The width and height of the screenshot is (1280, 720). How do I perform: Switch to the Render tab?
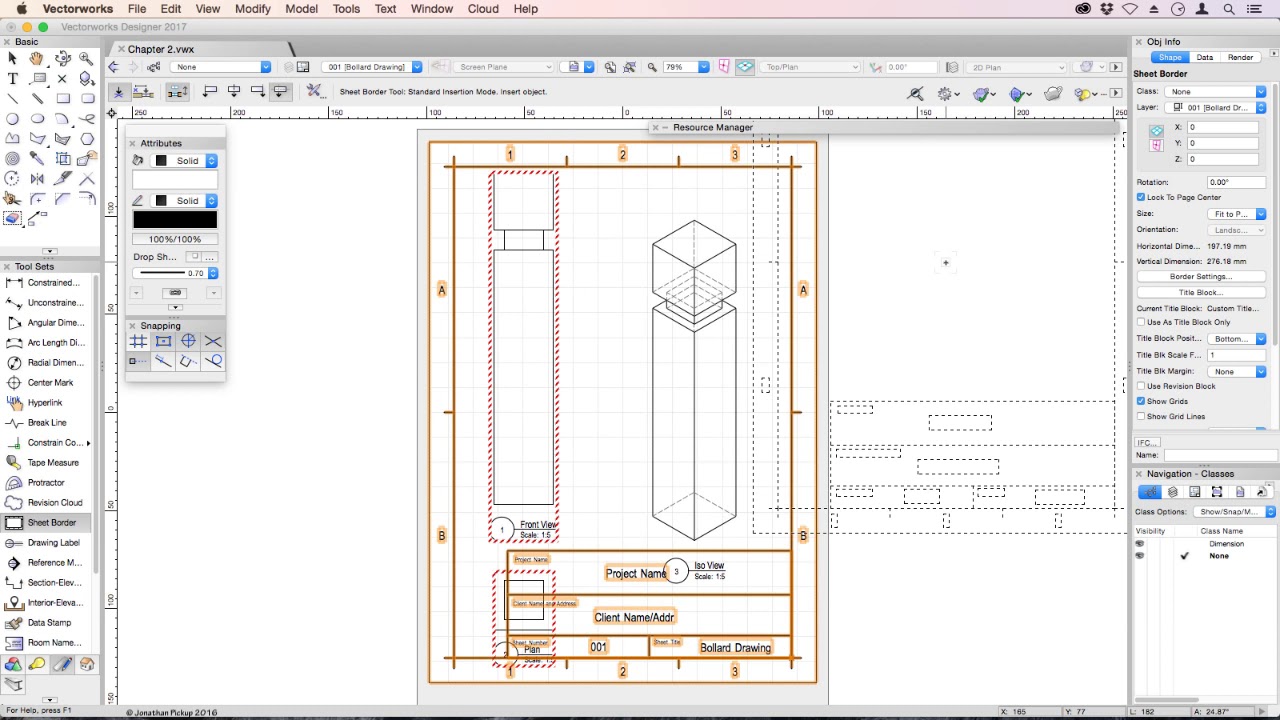(1240, 58)
